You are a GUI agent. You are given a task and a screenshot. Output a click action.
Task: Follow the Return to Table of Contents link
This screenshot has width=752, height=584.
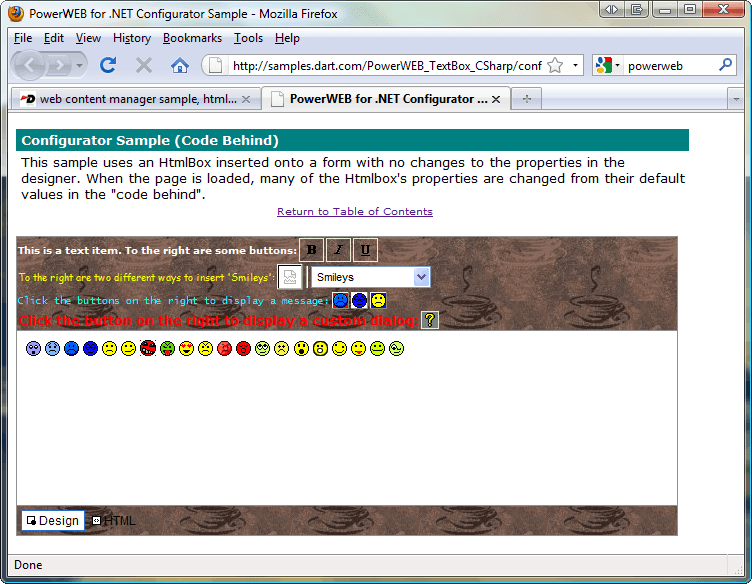tap(355, 211)
